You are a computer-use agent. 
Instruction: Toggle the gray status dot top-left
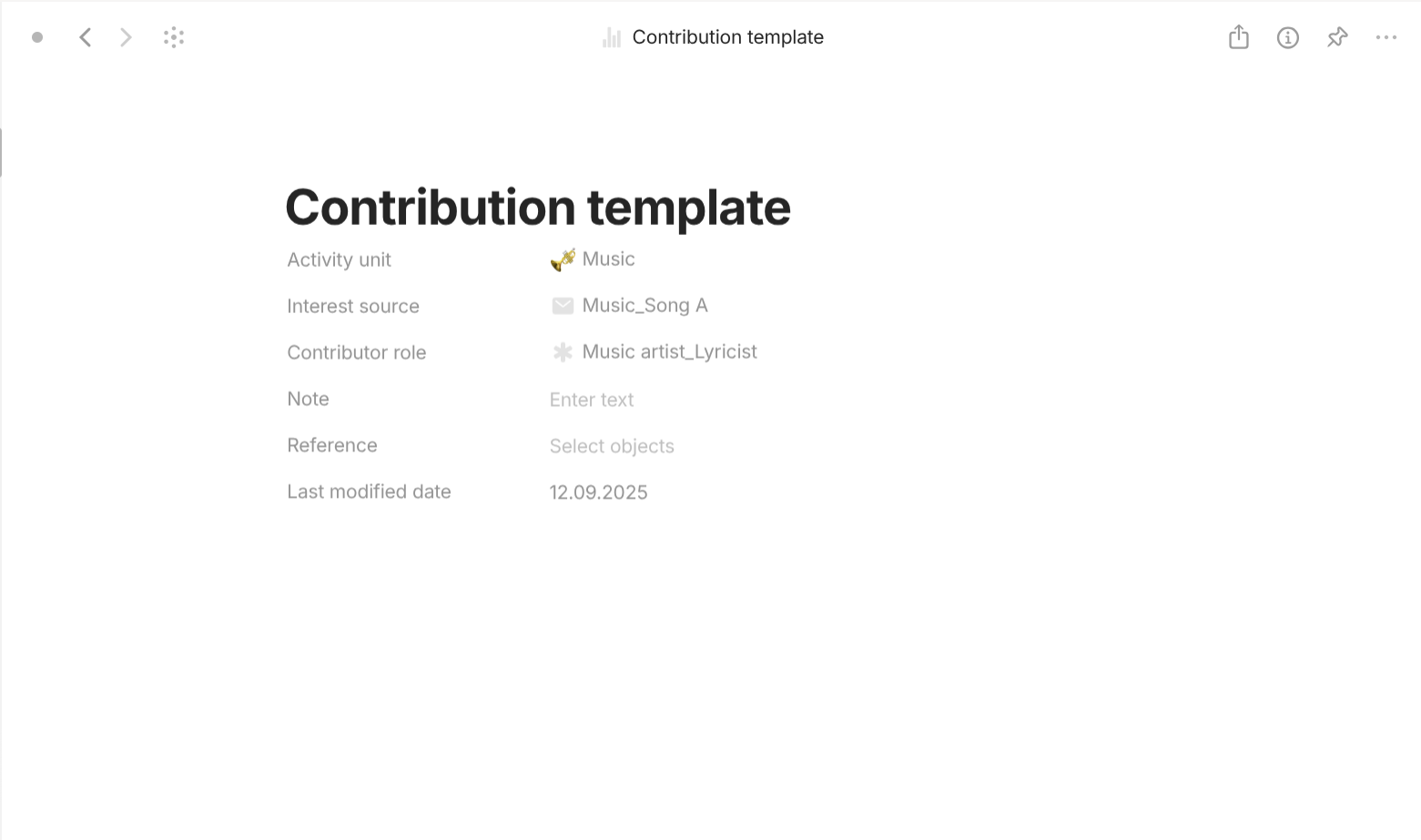pos(38,37)
